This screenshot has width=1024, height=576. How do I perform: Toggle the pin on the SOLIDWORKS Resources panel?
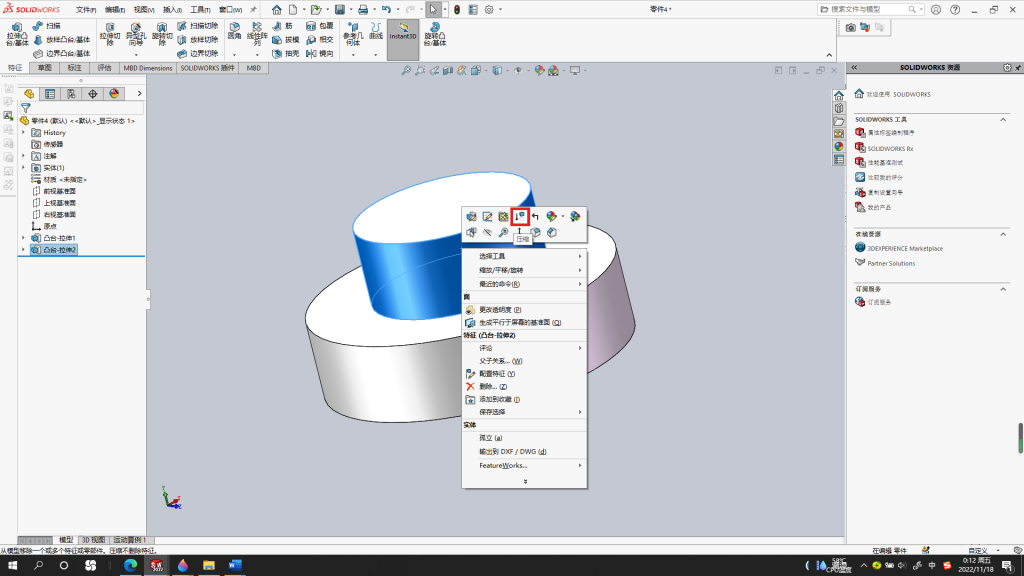pyautogui.click(x=1017, y=67)
